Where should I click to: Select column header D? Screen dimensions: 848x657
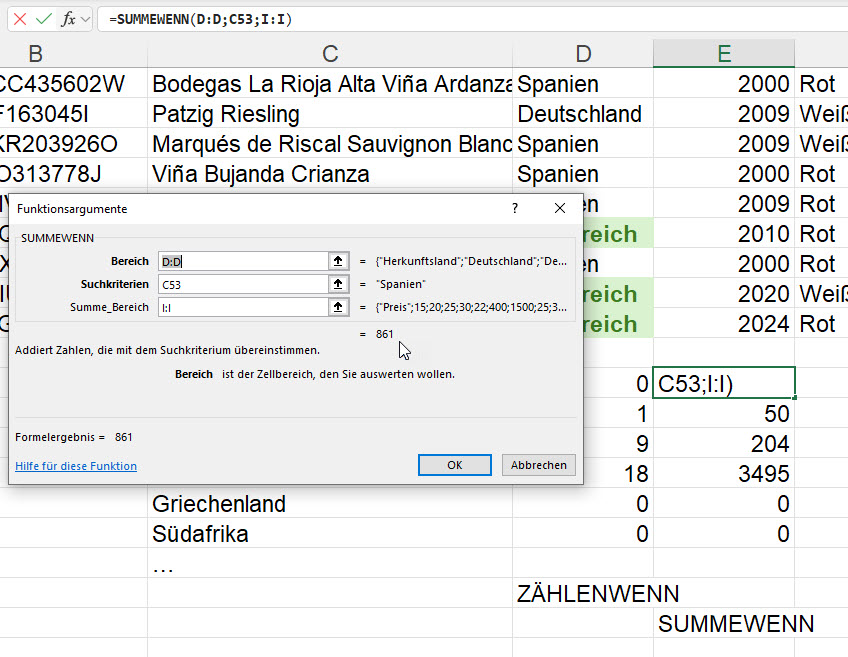583,54
